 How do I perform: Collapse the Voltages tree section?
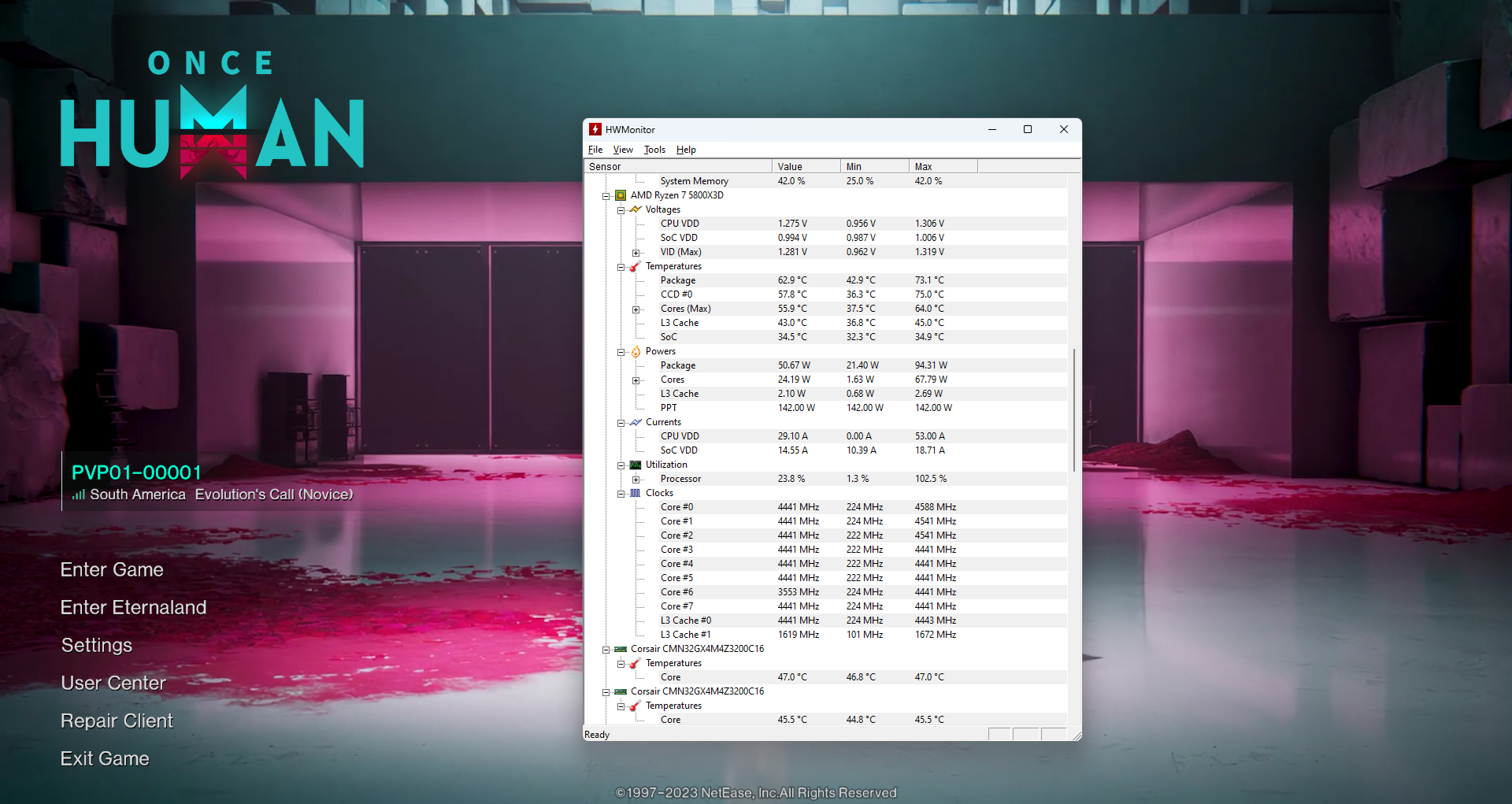[621, 210]
